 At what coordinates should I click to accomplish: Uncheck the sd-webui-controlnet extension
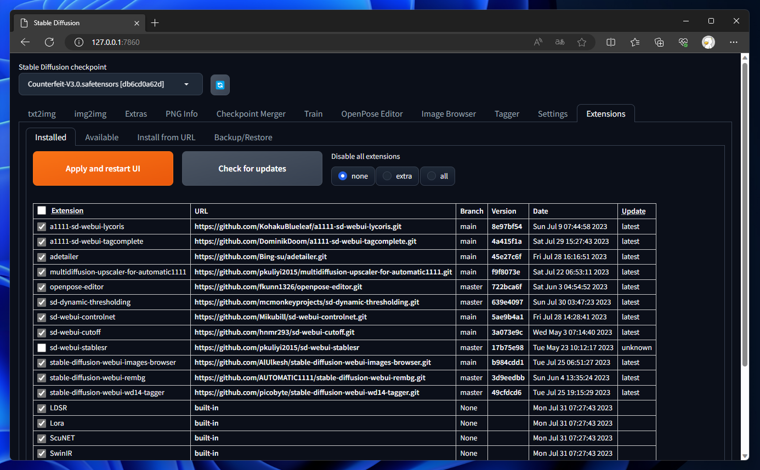coord(42,317)
